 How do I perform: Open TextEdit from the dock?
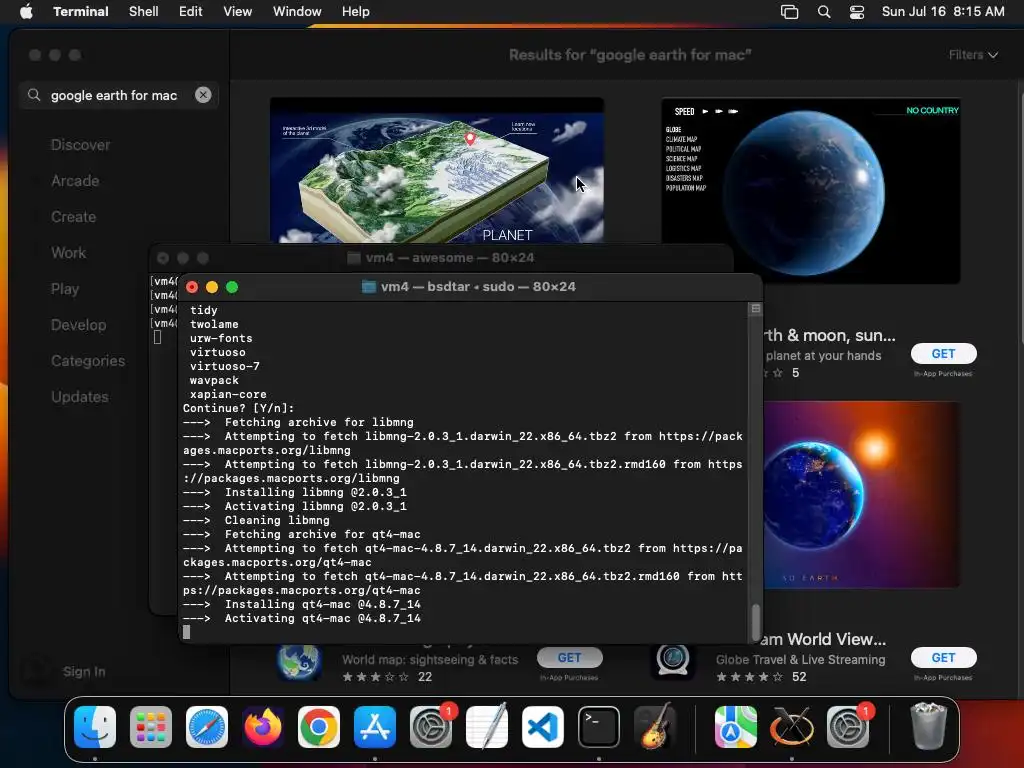pos(487,727)
